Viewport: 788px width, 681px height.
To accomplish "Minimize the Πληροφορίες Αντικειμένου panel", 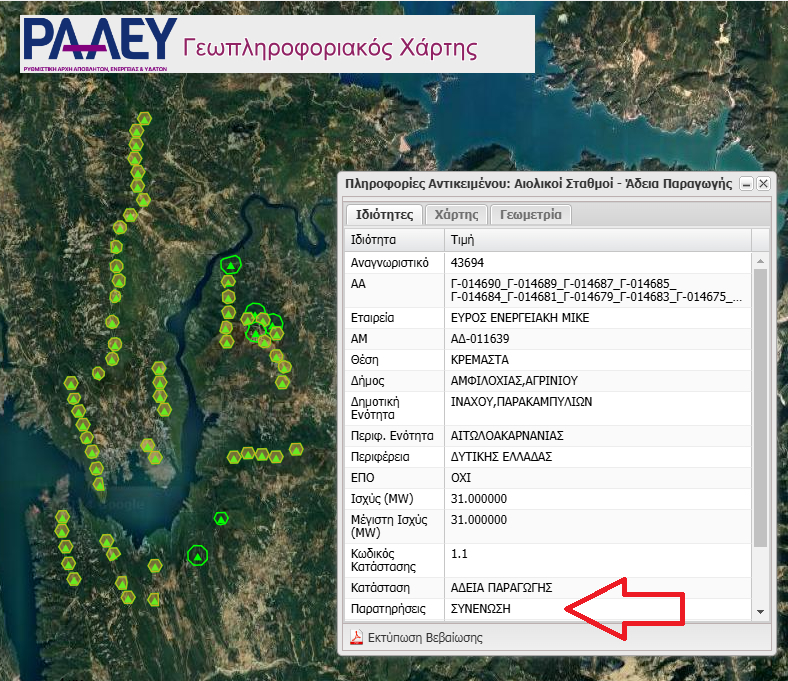I will pyautogui.click(x=746, y=184).
